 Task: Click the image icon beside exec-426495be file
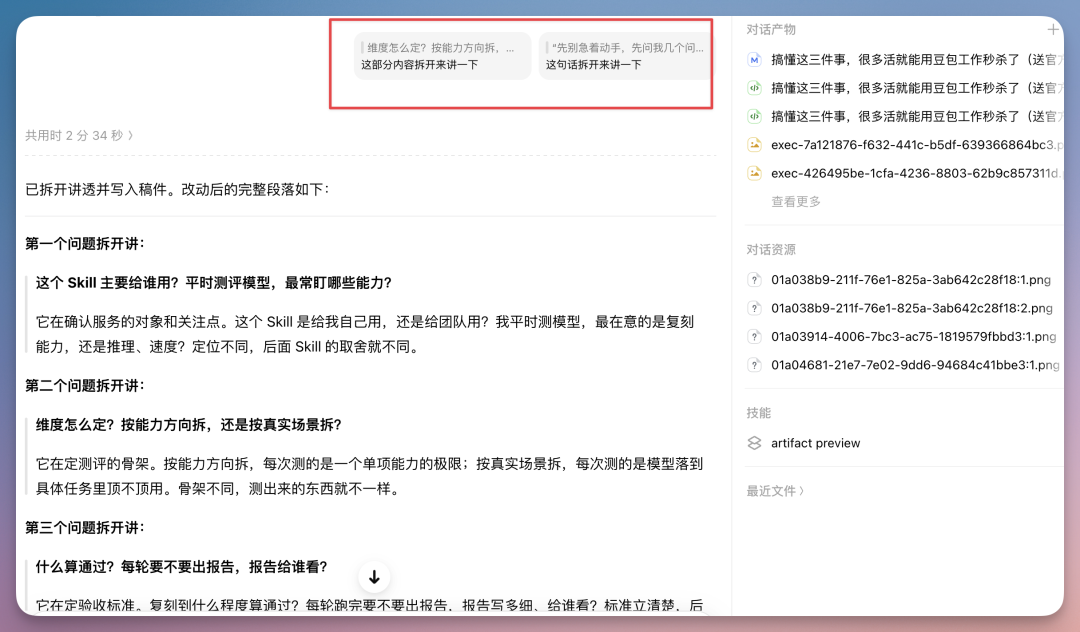tap(754, 173)
